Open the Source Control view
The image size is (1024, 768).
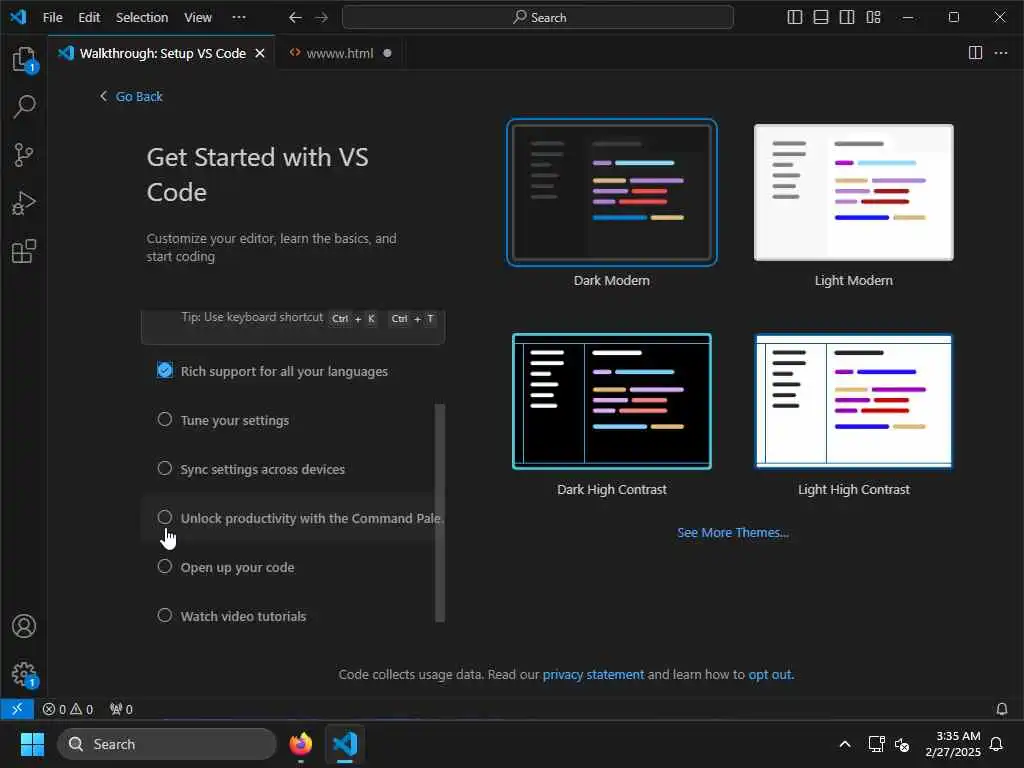click(24, 155)
